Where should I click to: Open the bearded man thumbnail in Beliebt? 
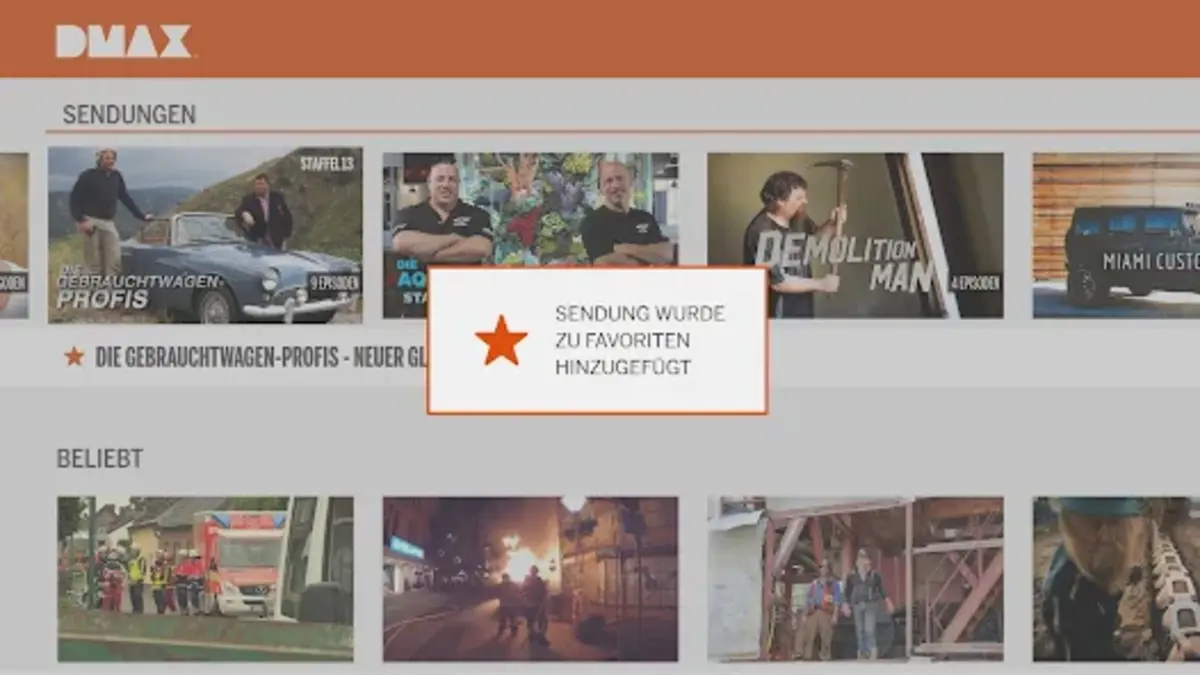(1116, 579)
